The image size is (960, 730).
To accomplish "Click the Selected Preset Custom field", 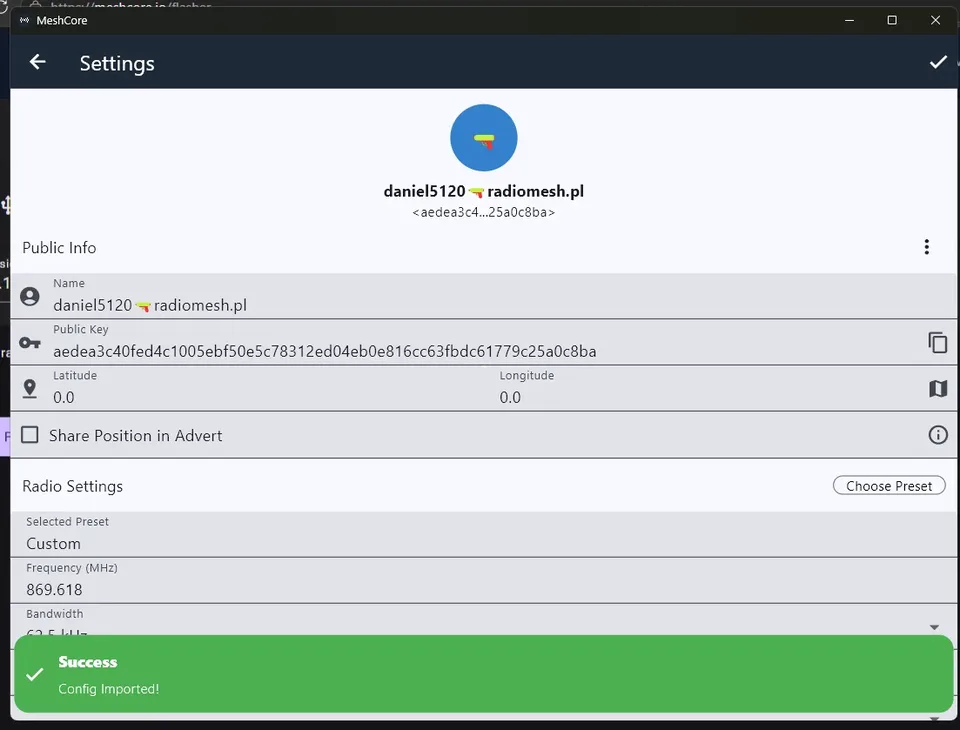I will pyautogui.click(x=484, y=535).
